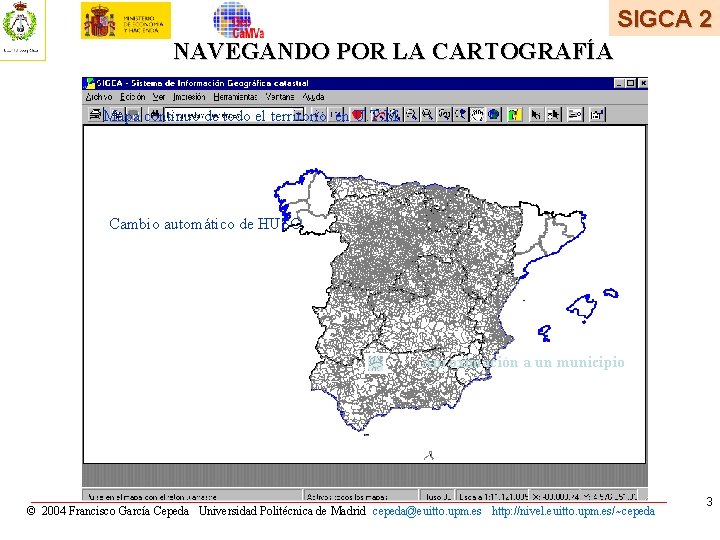Click the icon left of the hand tool

click(461, 114)
